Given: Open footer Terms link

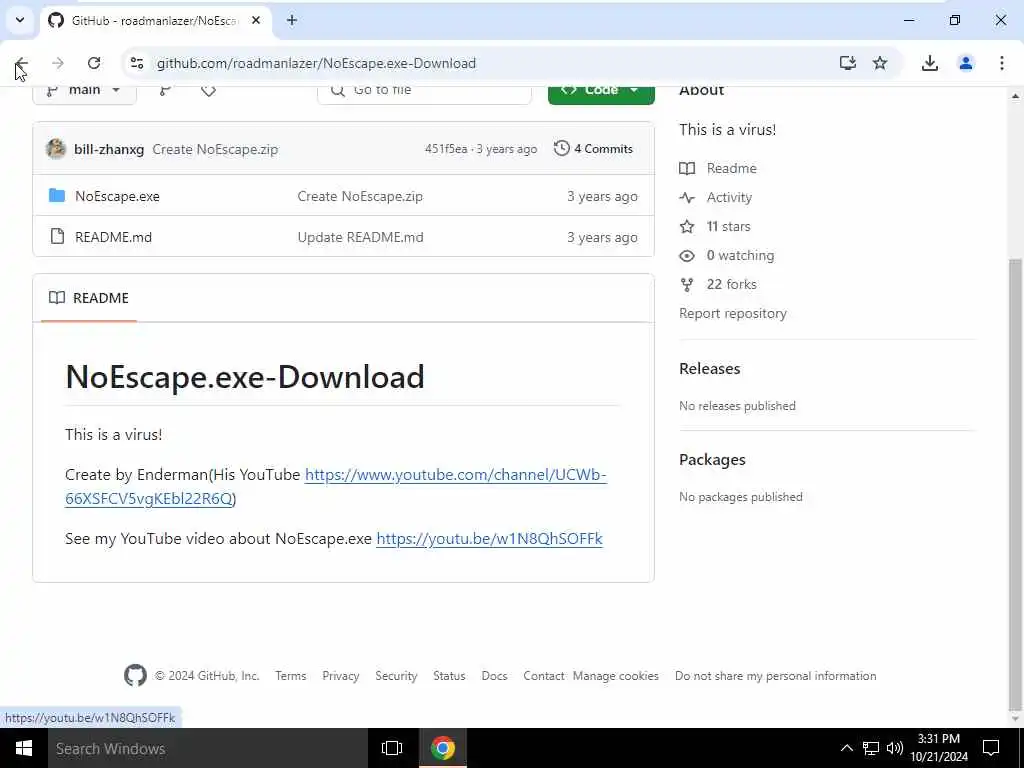Looking at the screenshot, I should [291, 676].
